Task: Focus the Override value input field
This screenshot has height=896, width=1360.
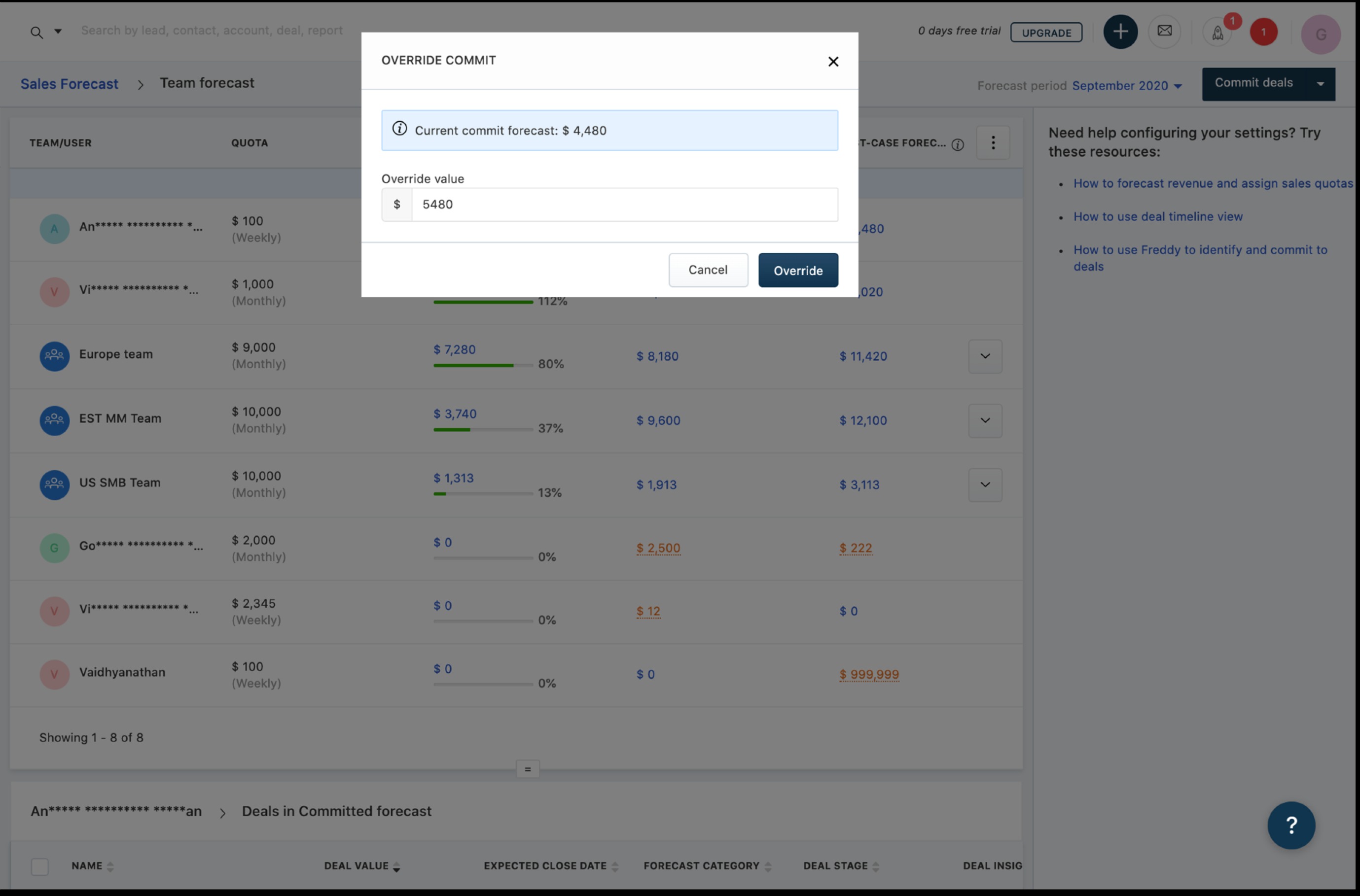Action: pos(624,205)
